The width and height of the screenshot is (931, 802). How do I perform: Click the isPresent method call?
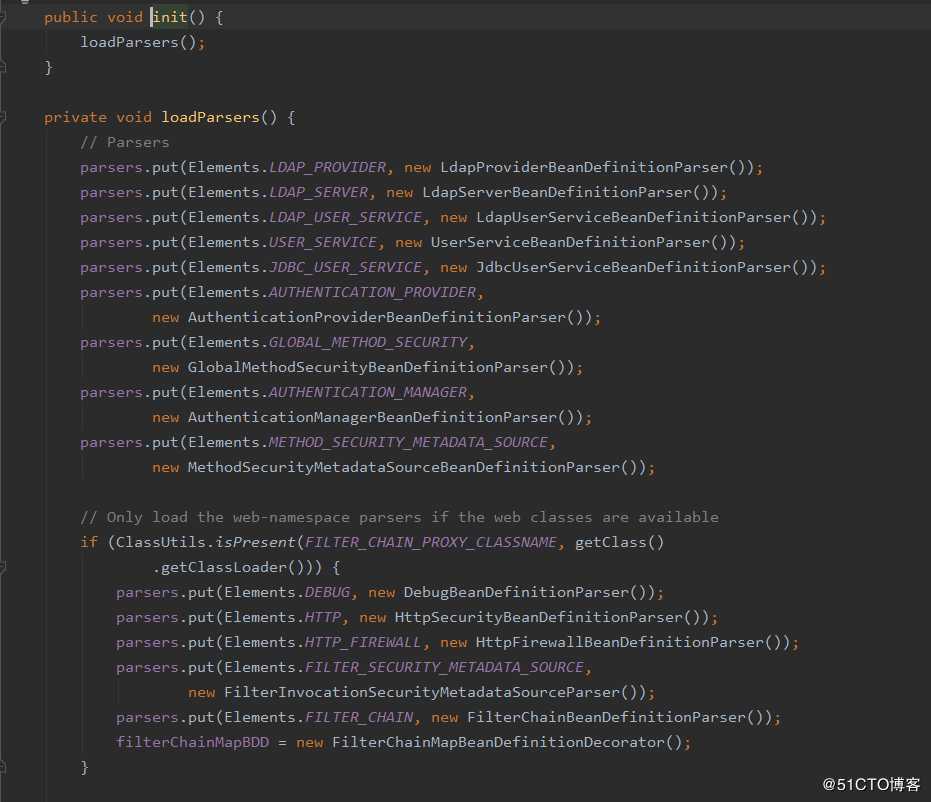click(x=255, y=542)
